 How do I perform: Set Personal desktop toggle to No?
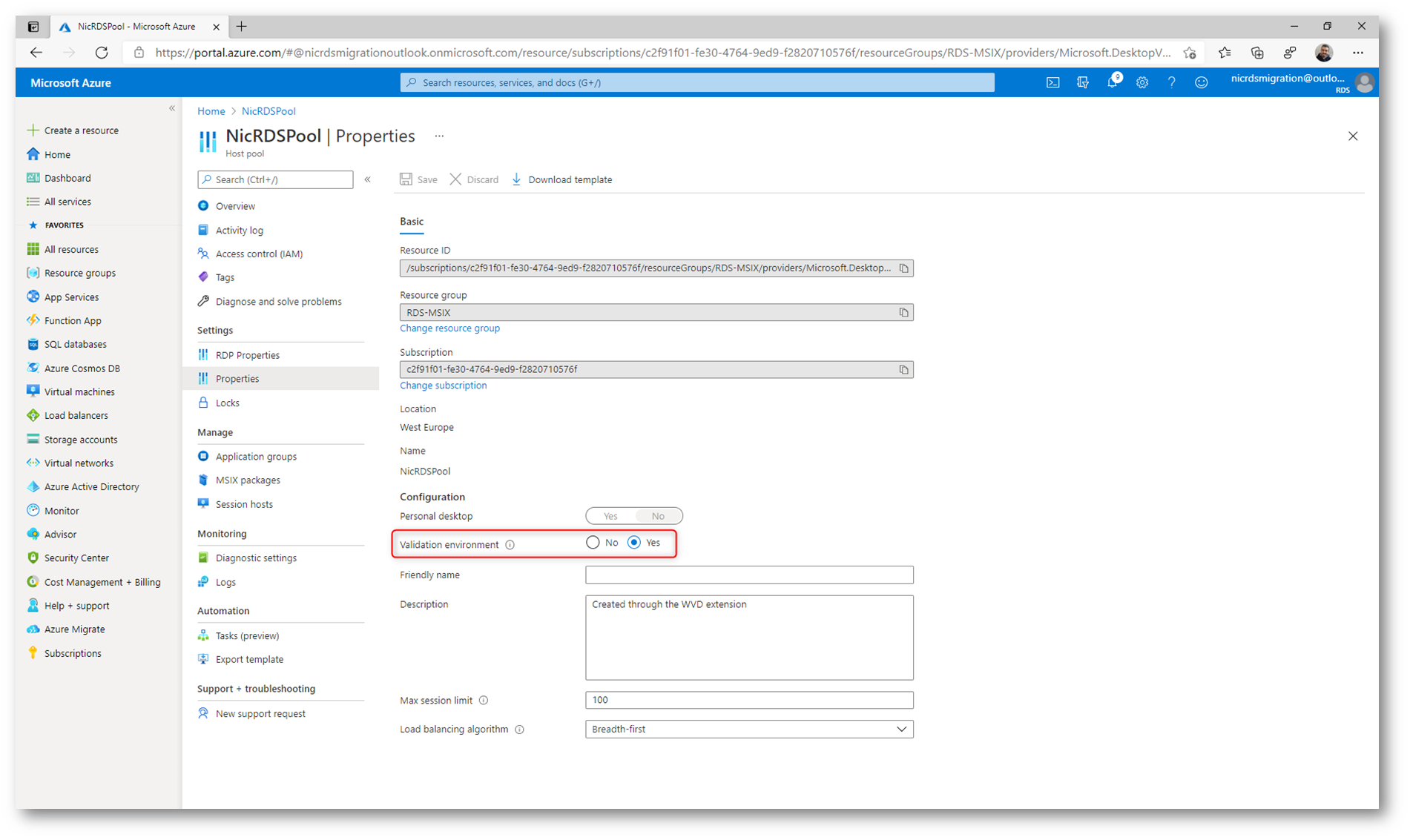(658, 516)
